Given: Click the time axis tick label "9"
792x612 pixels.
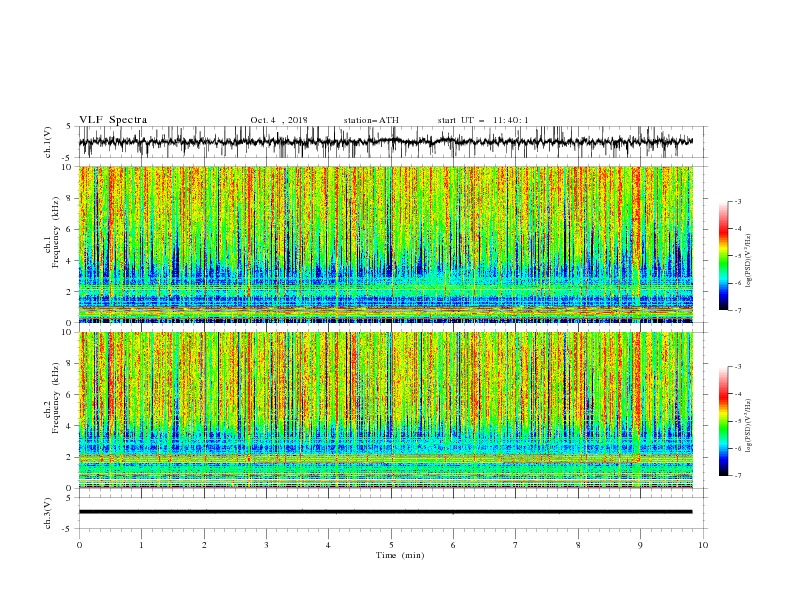Looking at the screenshot, I should click(640, 545).
